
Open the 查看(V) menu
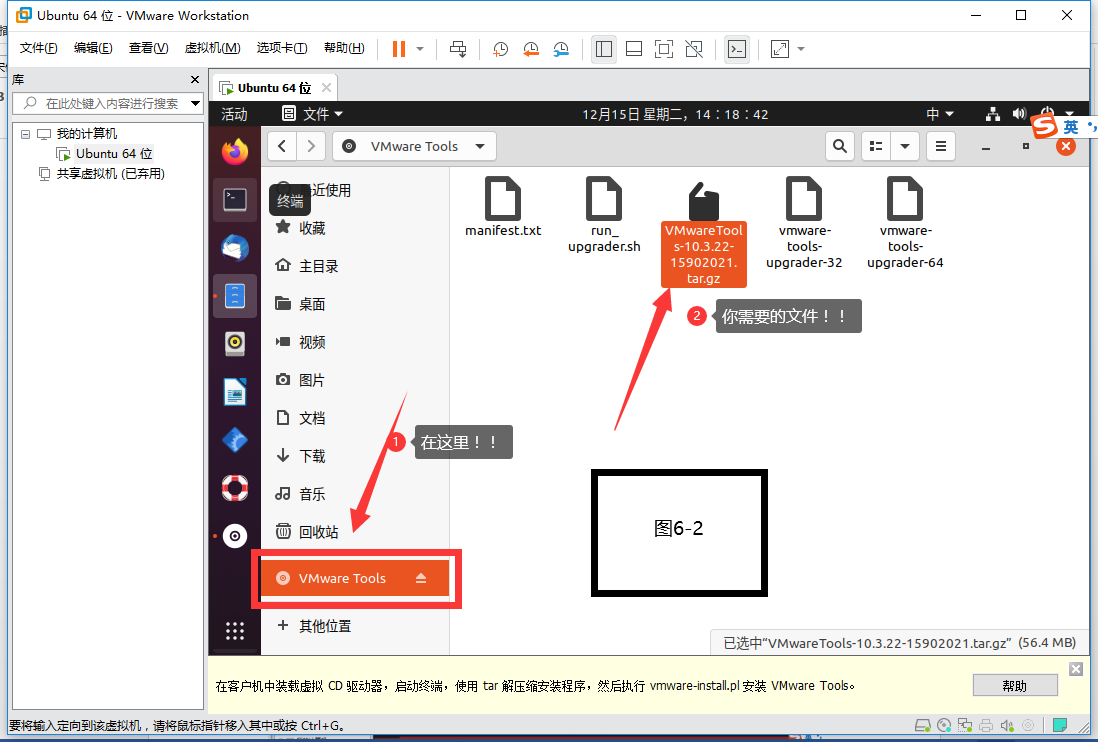tap(148, 48)
